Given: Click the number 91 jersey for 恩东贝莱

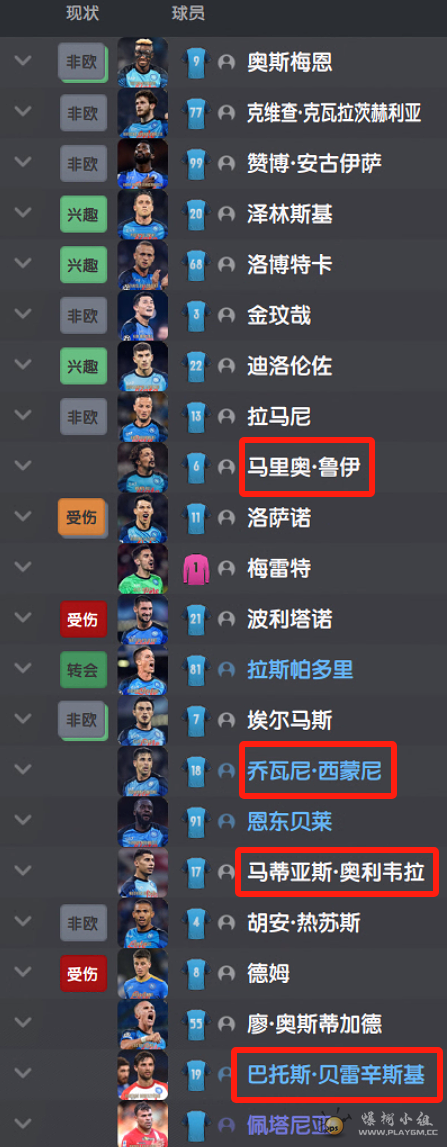Looking at the screenshot, I should coord(196,821).
